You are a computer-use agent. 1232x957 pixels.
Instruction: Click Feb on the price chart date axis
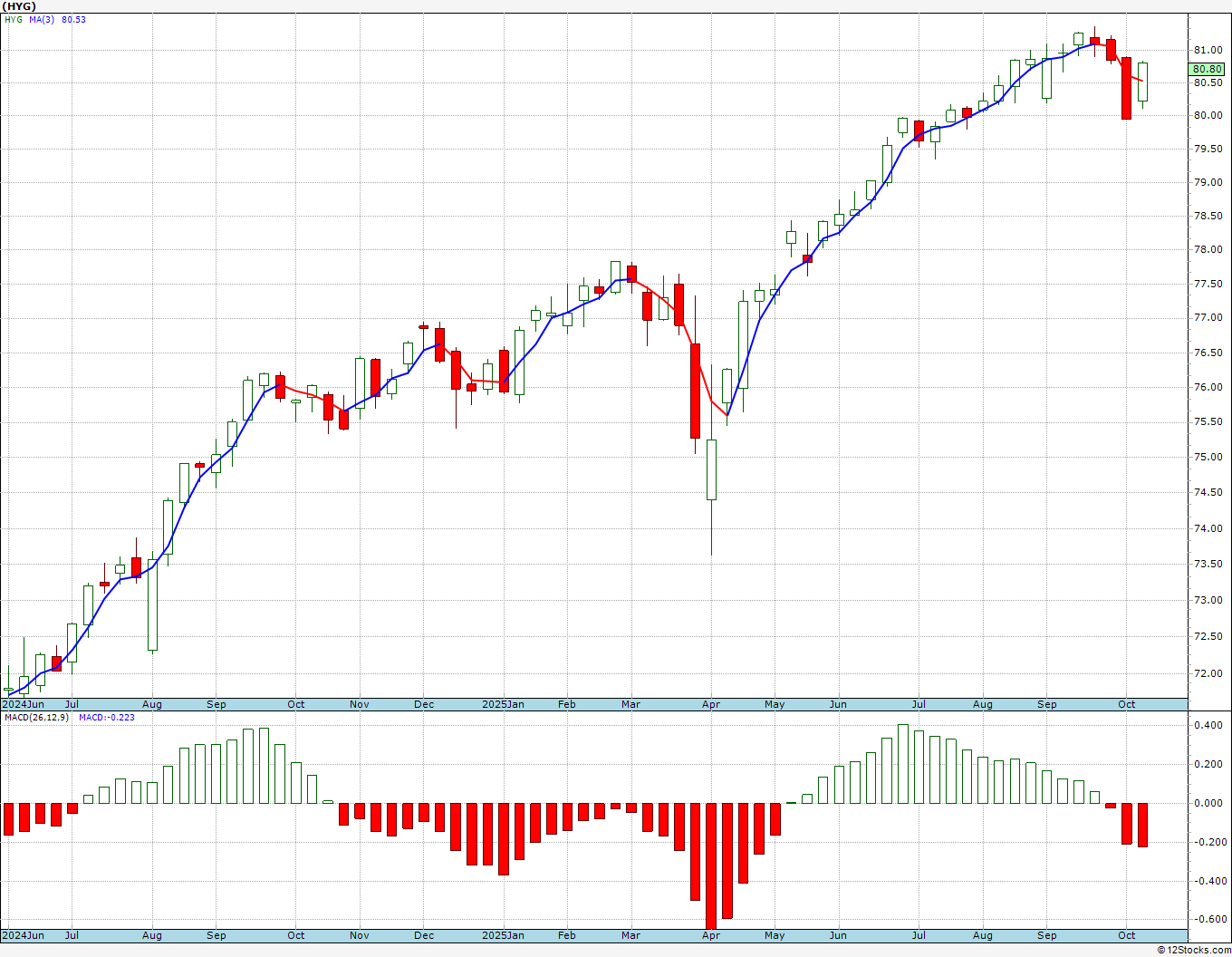pyautogui.click(x=567, y=704)
